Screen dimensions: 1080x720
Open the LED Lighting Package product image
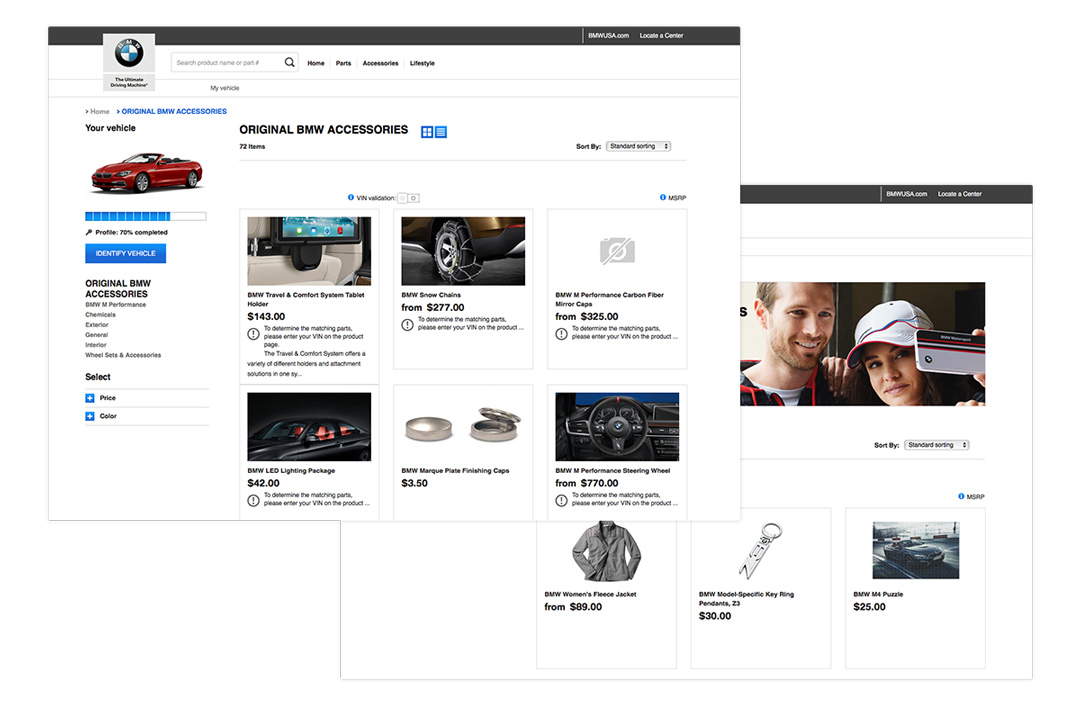pyautogui.click(x=309, y=426)
